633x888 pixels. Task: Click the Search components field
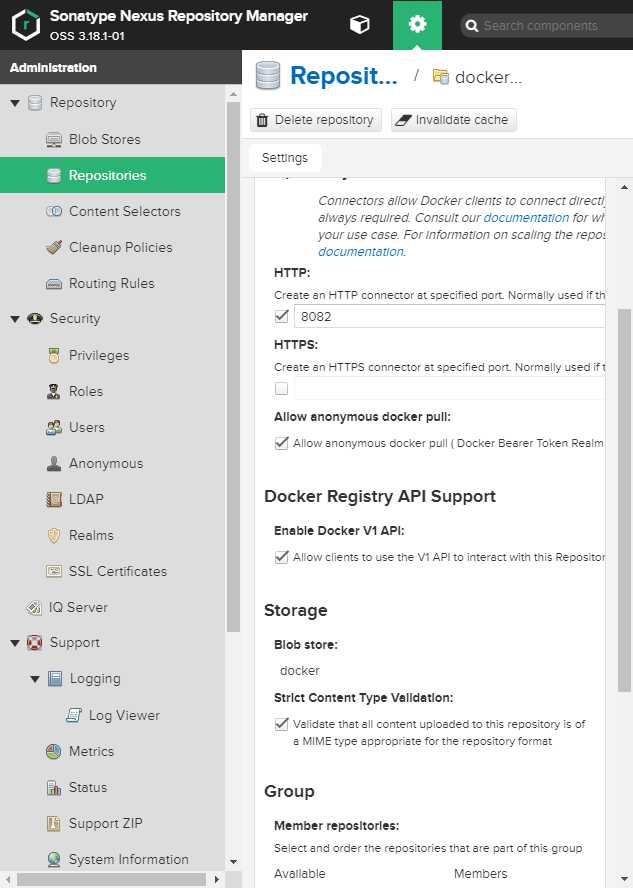point(546,25)
